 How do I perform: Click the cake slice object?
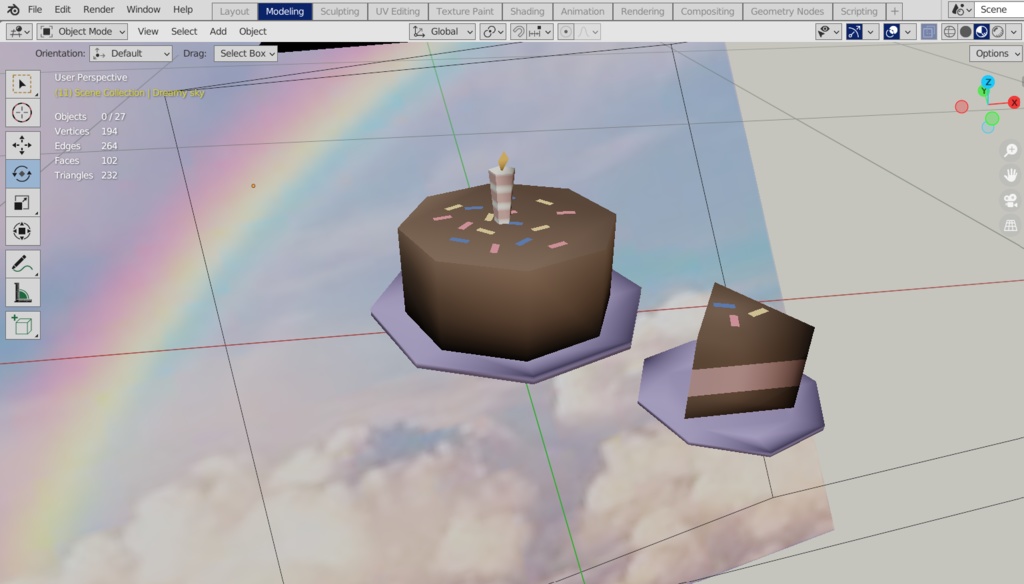(x=748, y=353)
